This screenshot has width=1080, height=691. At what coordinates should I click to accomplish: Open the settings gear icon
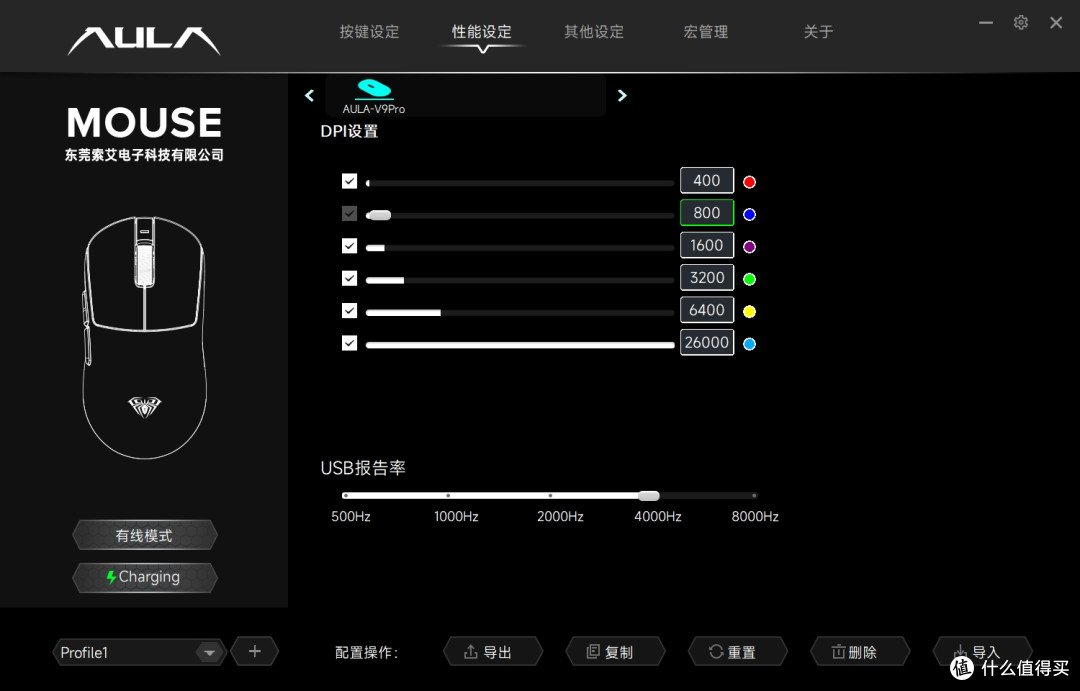1020,22
